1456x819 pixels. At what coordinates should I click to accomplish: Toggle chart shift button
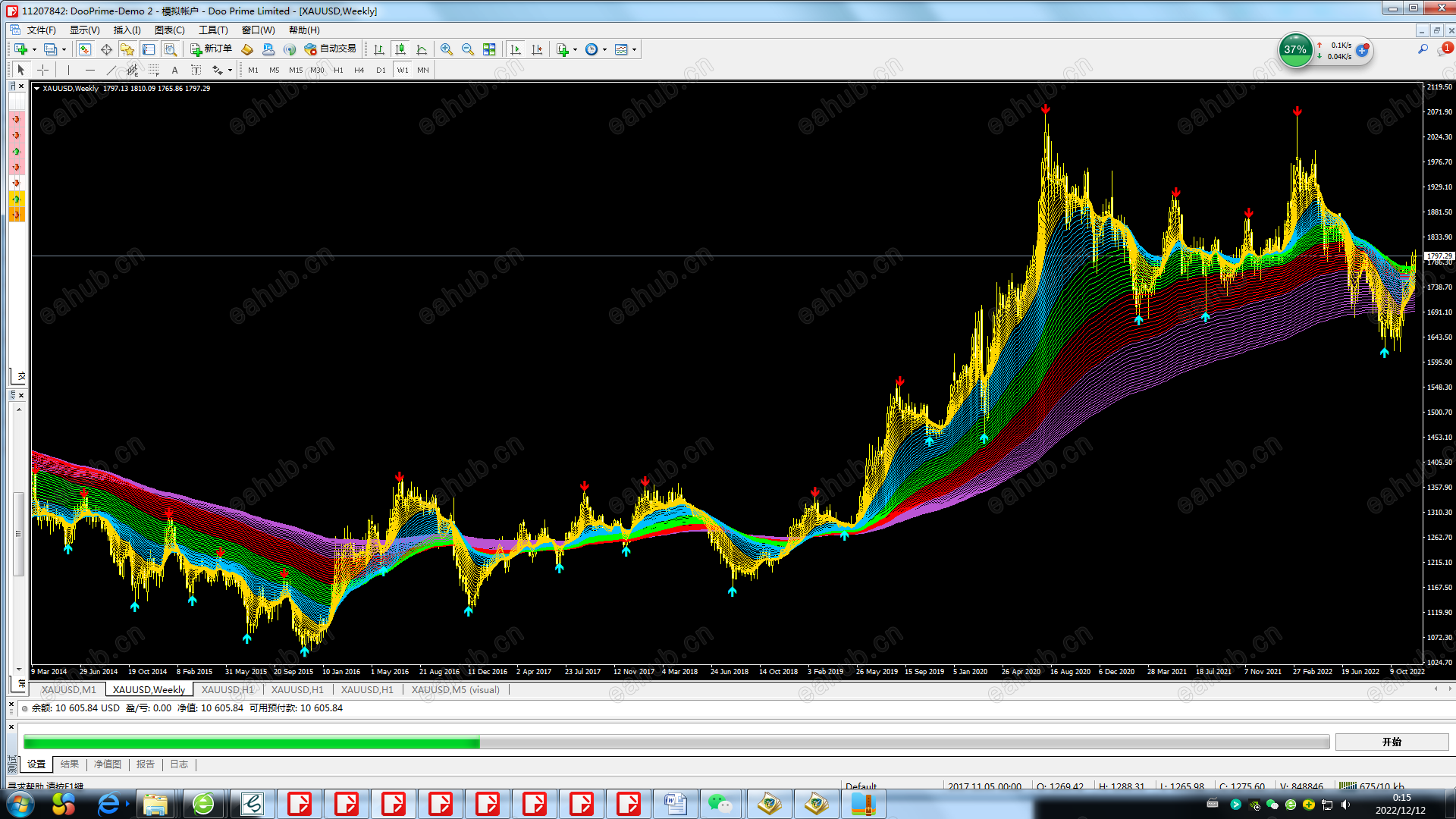tap(537, 49)
